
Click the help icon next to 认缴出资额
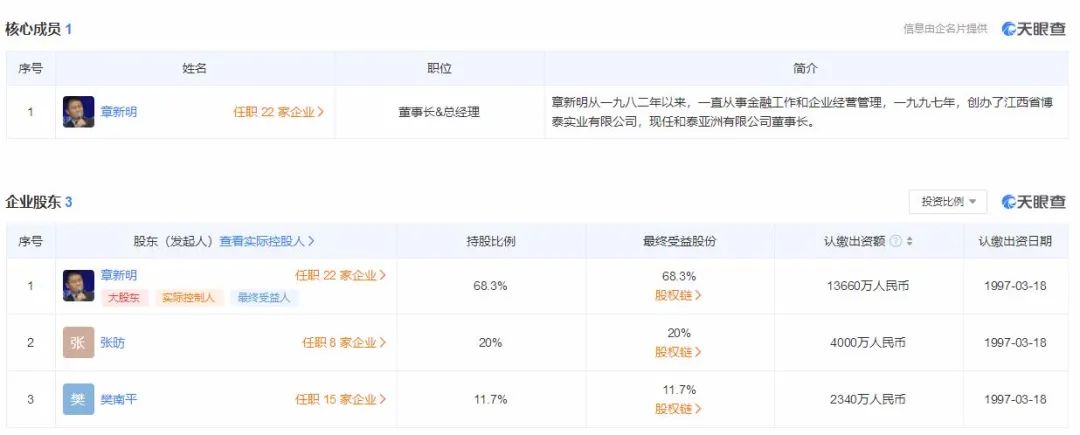tap(896, 241)
